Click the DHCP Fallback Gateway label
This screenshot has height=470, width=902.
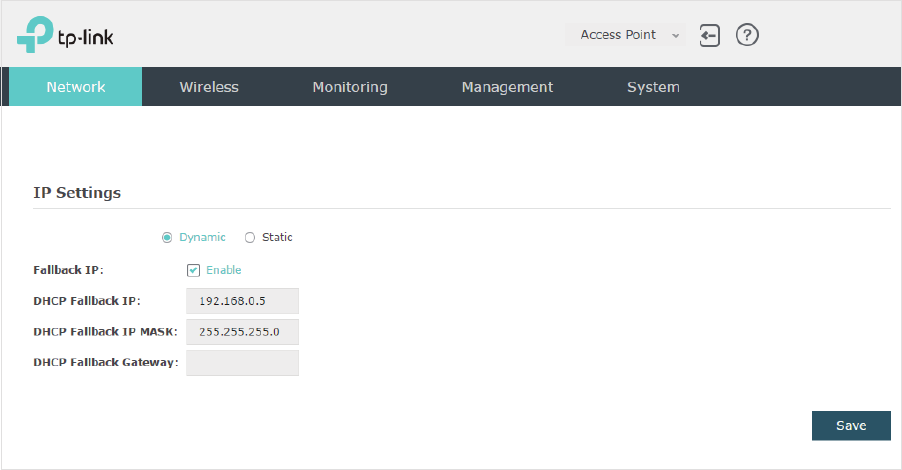(106, 362)
